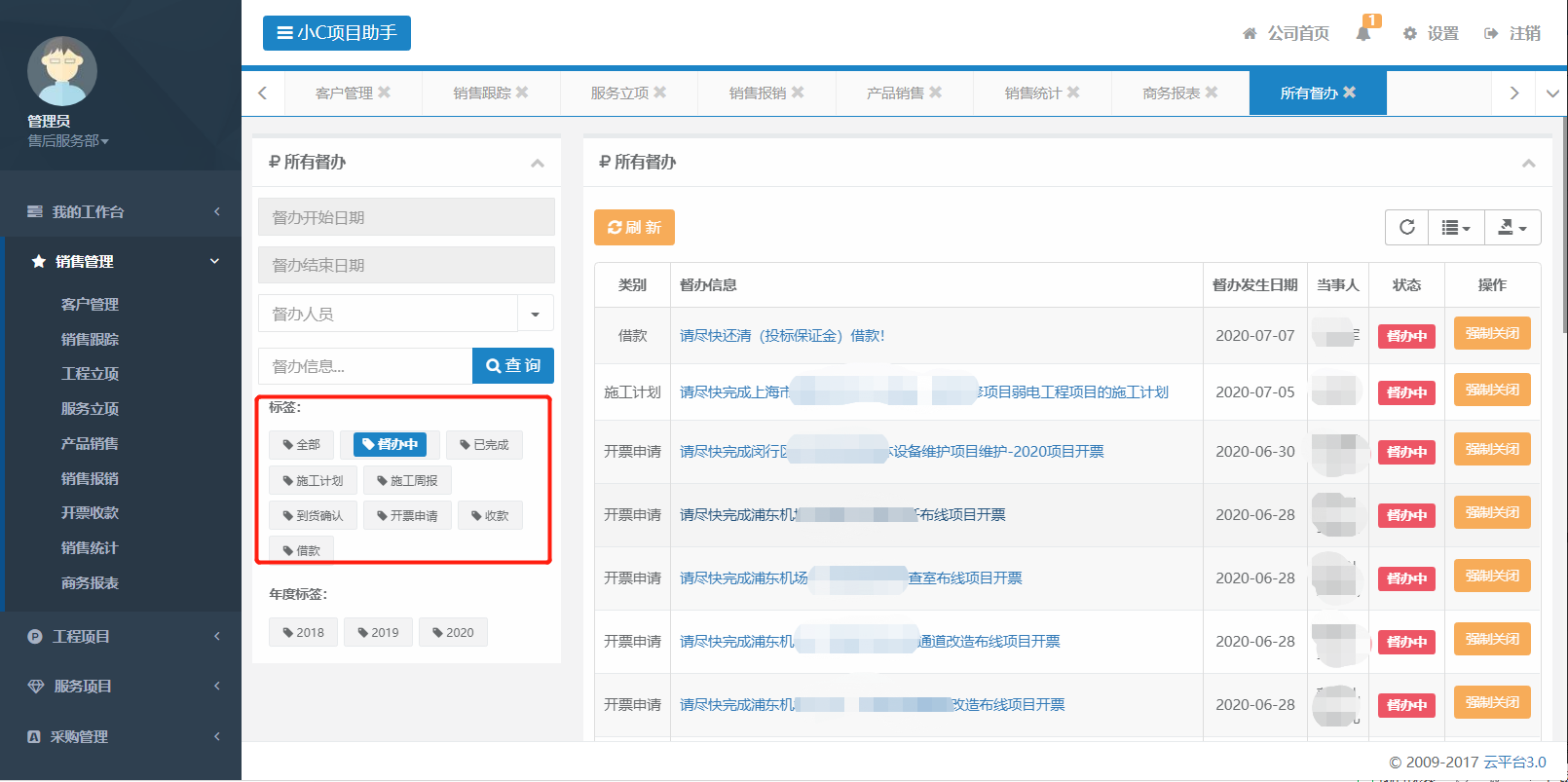Click the company home page icon

1250,33
